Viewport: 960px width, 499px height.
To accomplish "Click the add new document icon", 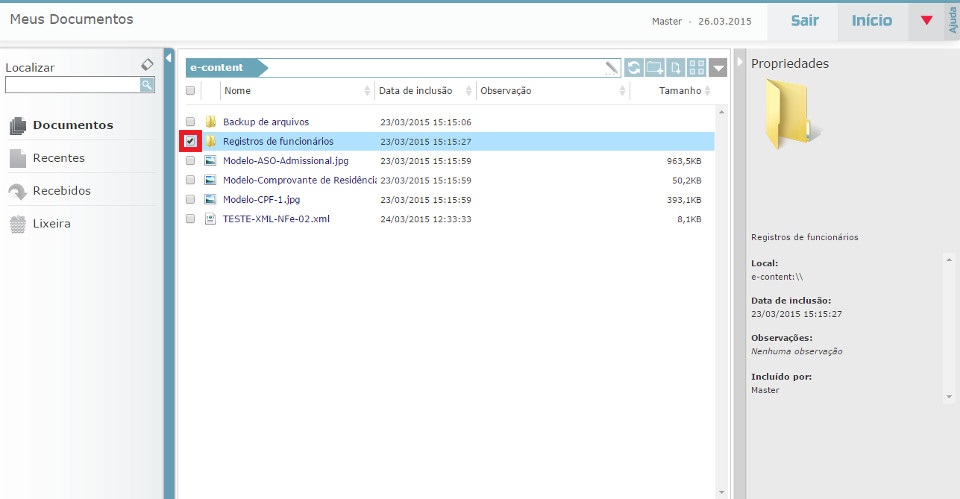I will pyautogui.click(x=676, y=68).
